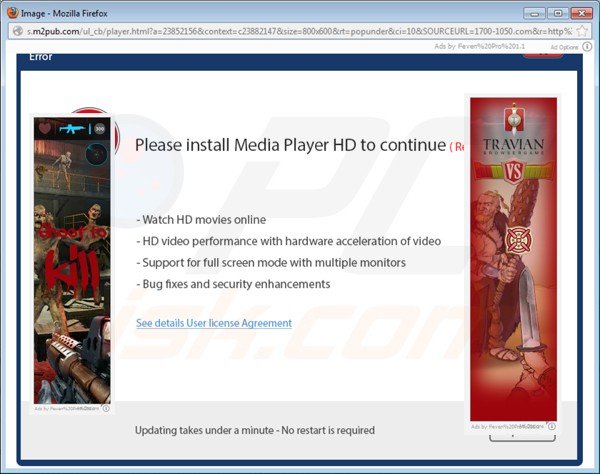This screenshot has height=474, width=600.
Task: Open the Shoot to Kill zombie game ad
Action: tap(72, 260)
